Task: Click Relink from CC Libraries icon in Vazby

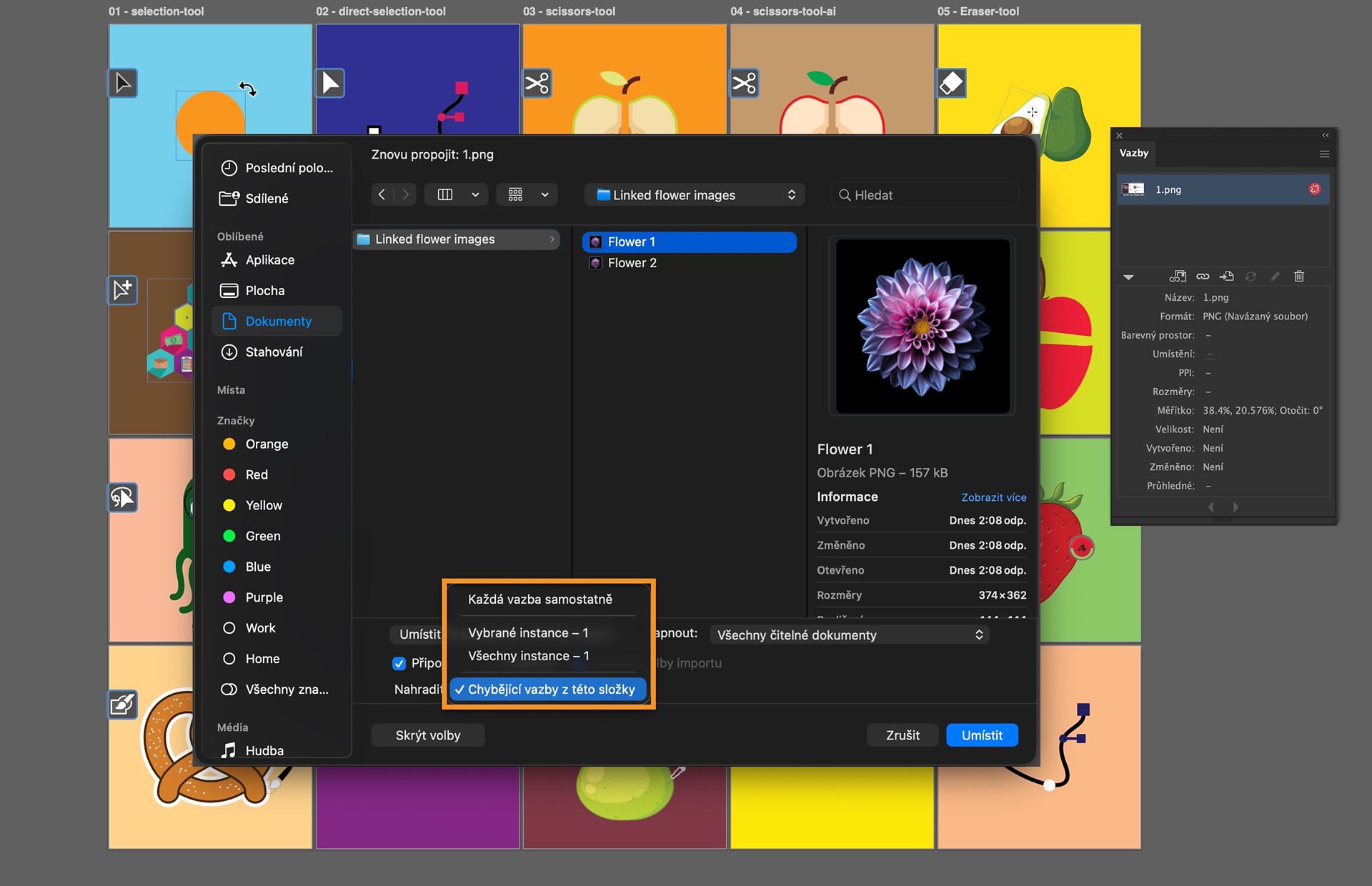Action: [1178, 277]
